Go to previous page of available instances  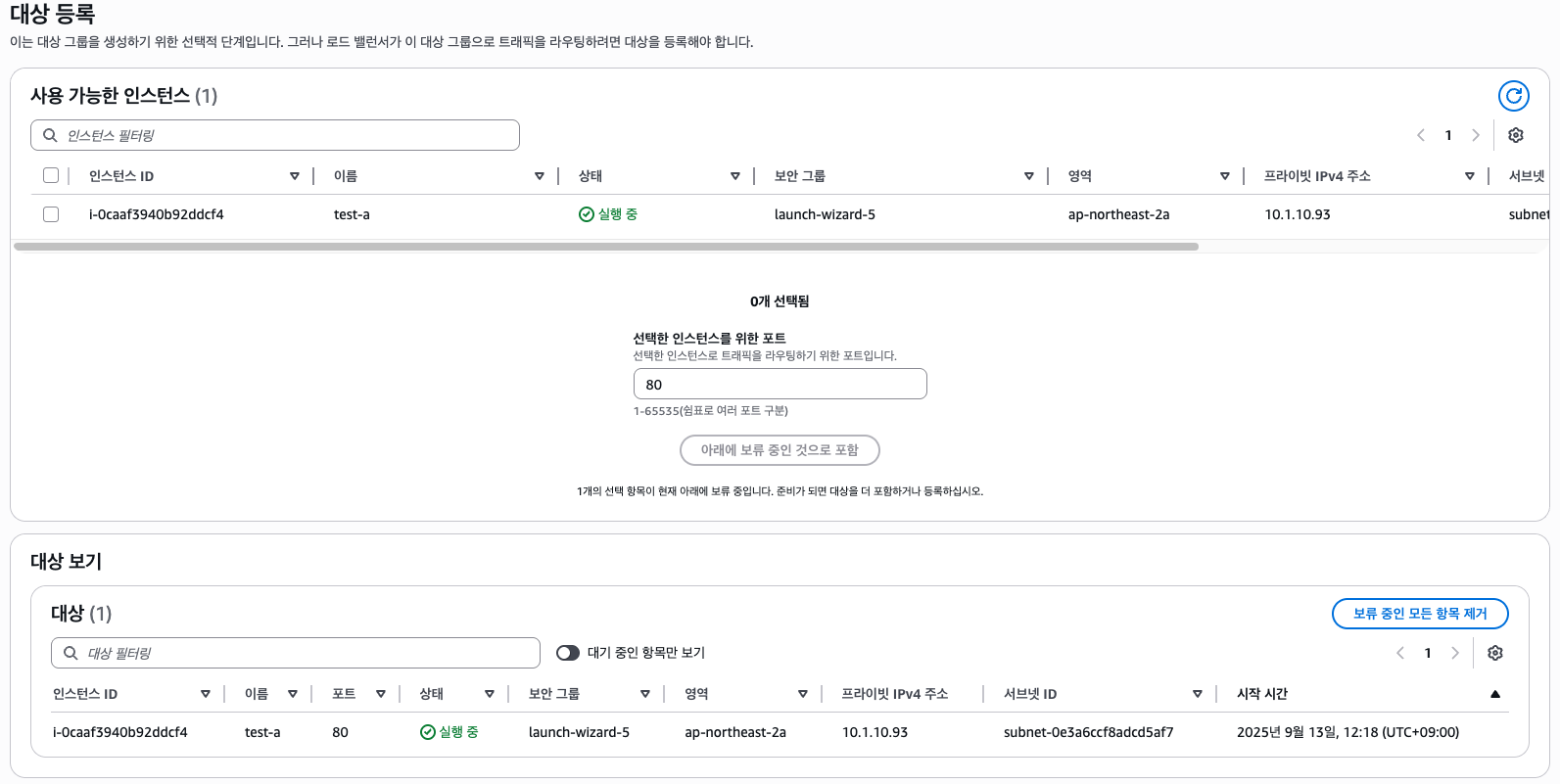[x=1421, y=135]
